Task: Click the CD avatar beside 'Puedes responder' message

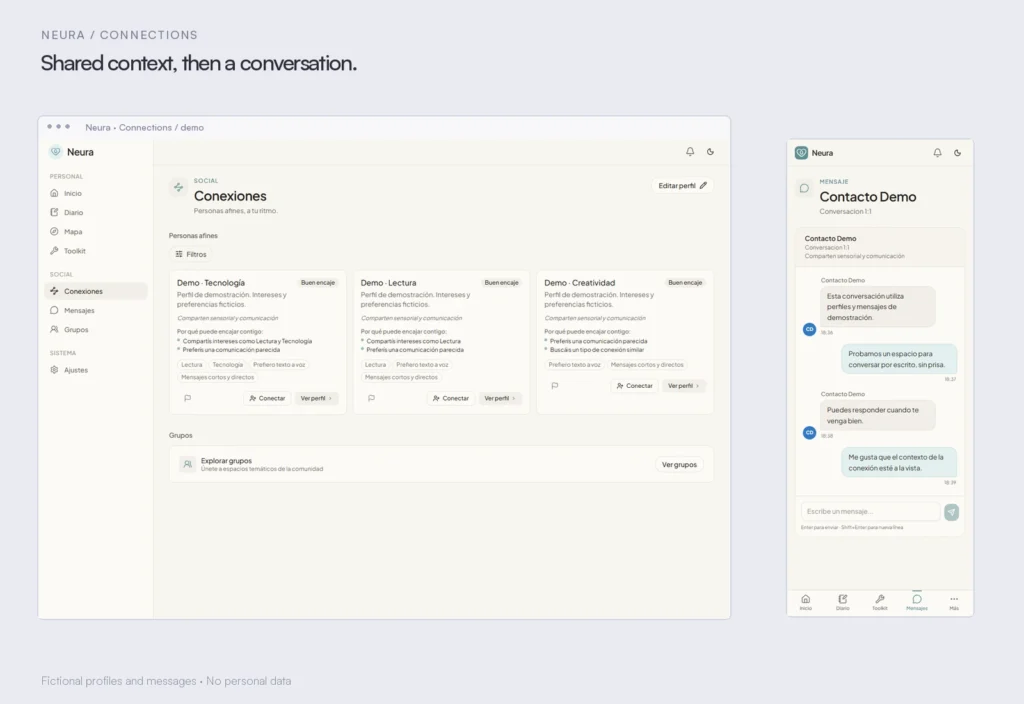Action: 809,432
